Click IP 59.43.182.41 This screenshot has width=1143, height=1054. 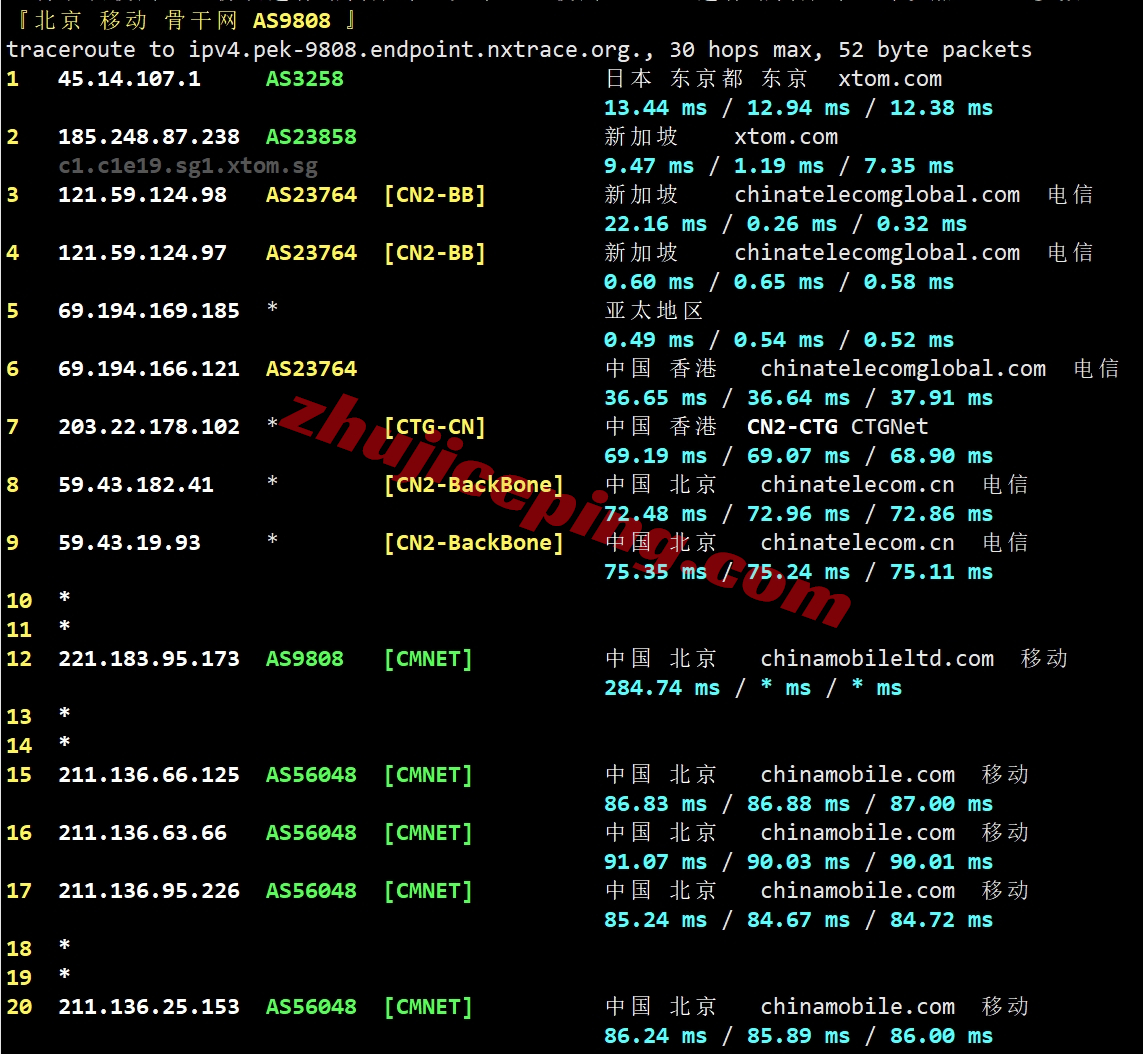[136, 485]
